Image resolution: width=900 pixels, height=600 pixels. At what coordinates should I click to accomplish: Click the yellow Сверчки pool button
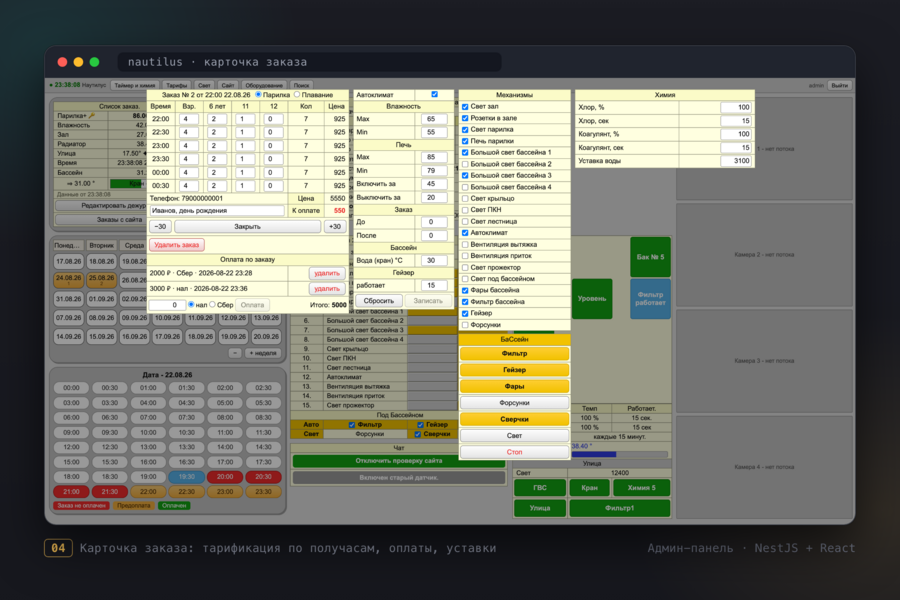514,419
